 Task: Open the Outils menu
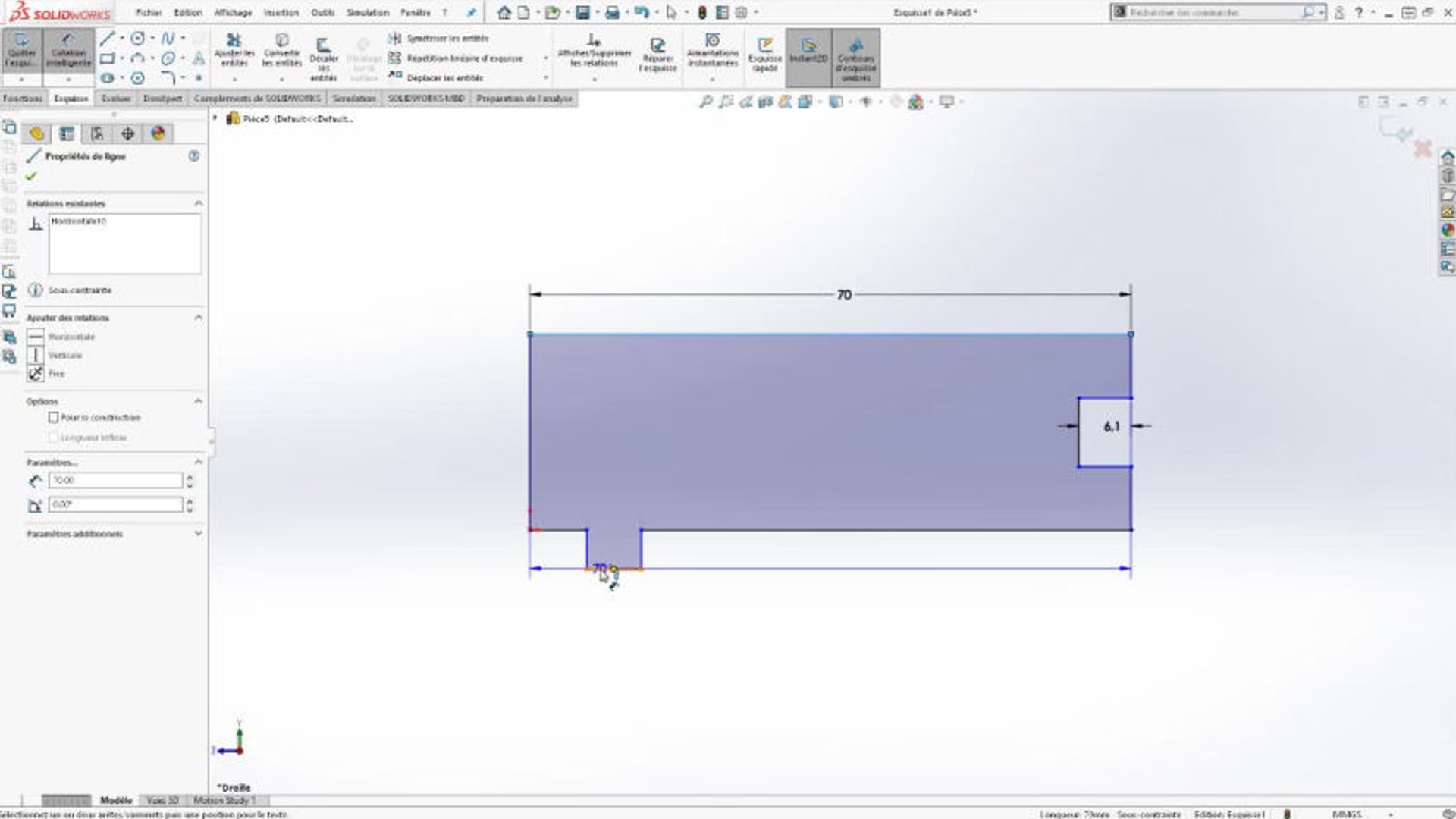click(322, 13)
